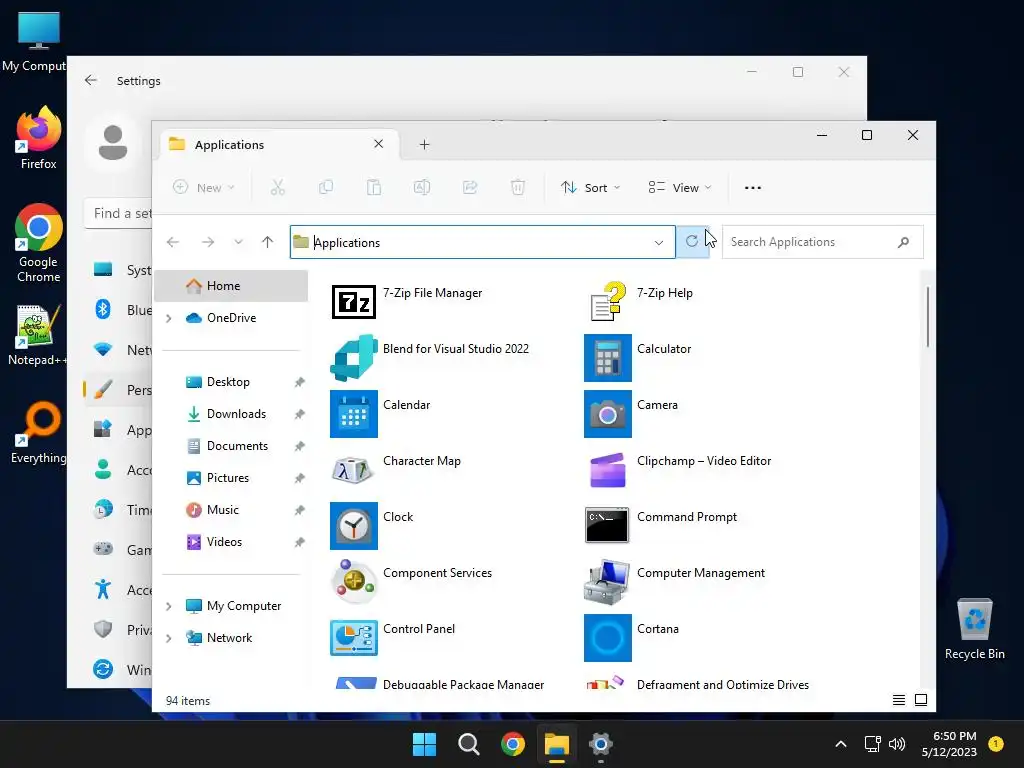
Task: Open the Windows Start menu
Action: point(424,744)
